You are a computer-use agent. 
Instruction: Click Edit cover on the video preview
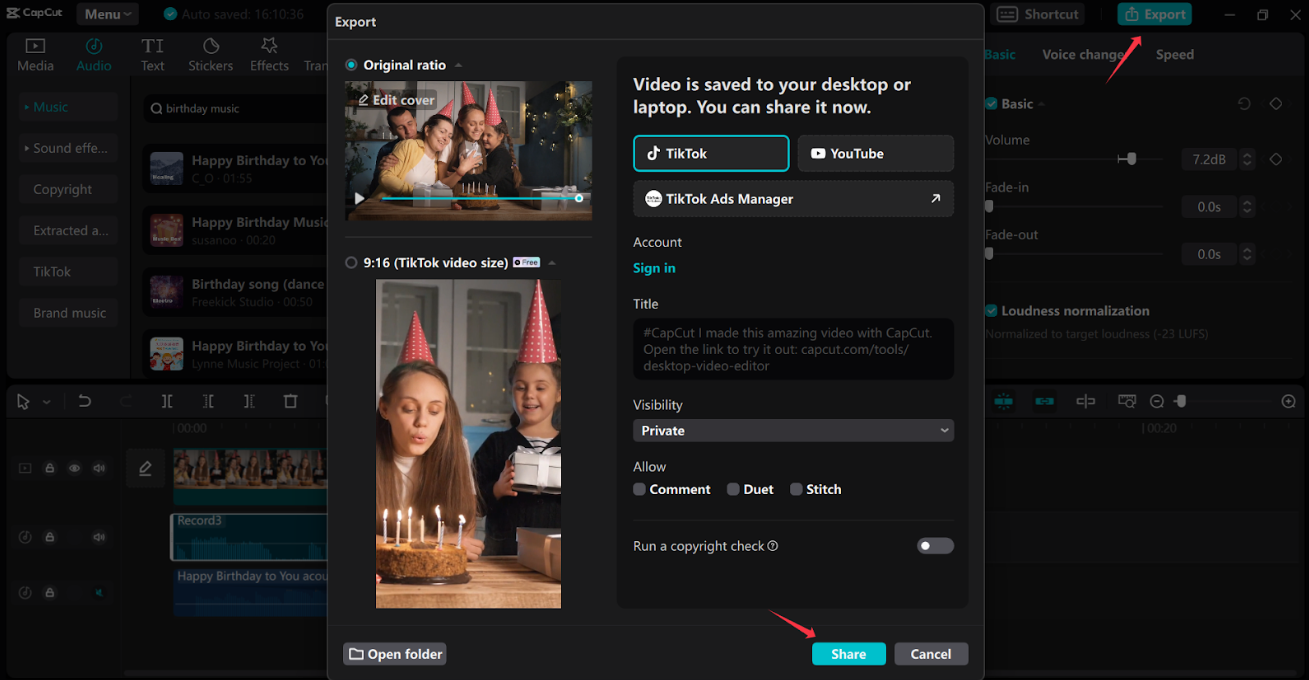[396, 100]
